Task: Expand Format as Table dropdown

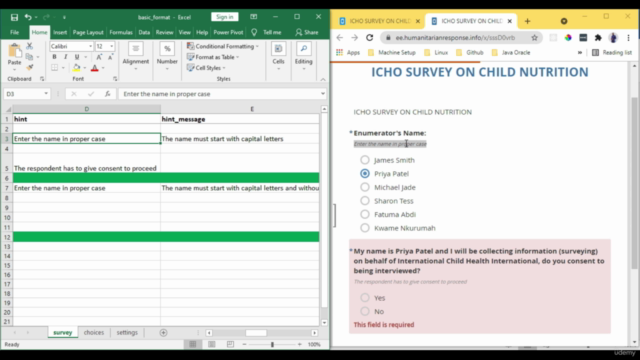Action: [238, 57]
